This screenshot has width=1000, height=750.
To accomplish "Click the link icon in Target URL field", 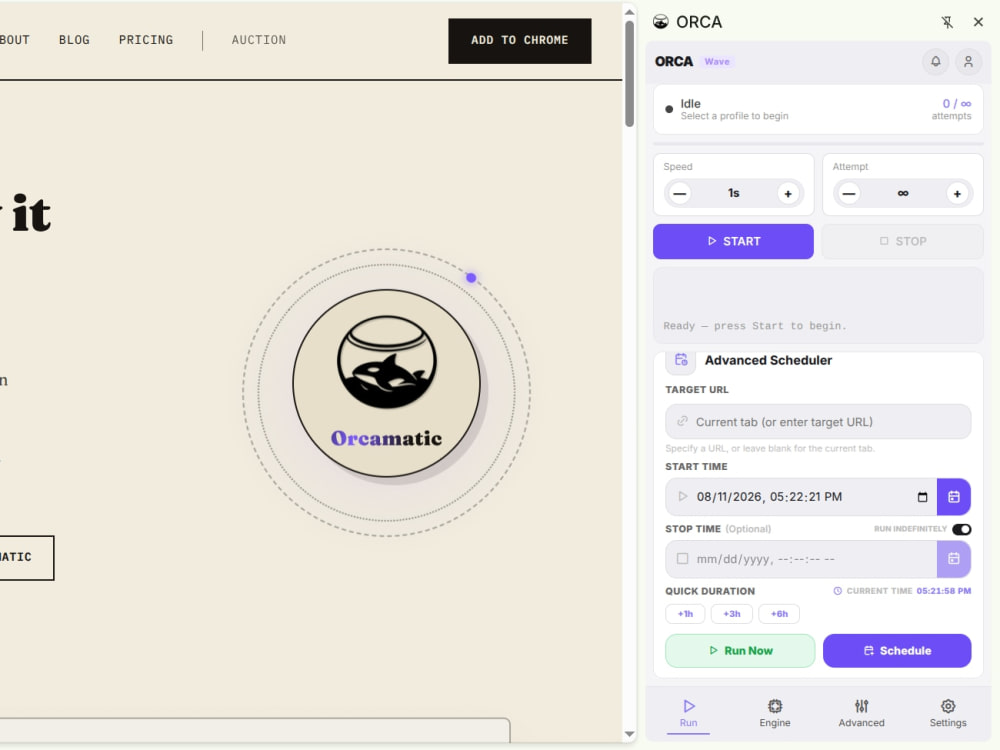I will [682, 422].
